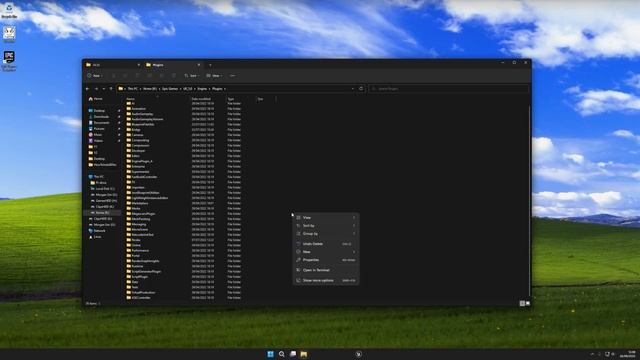Click This PC in the address breadcrumb
Image resolution: width=640 pixels, height=360 pixels.
pyautogui.click(x=133, y=89)
